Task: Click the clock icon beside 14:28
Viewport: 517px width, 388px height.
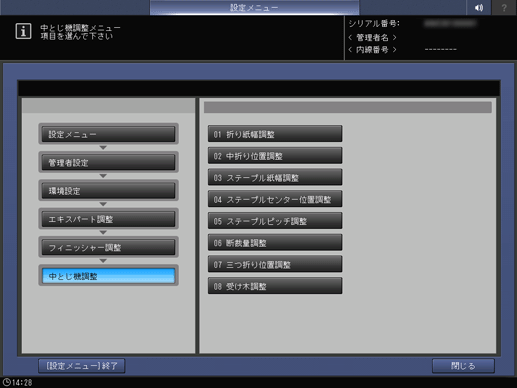Action: (x=6, y=382)
